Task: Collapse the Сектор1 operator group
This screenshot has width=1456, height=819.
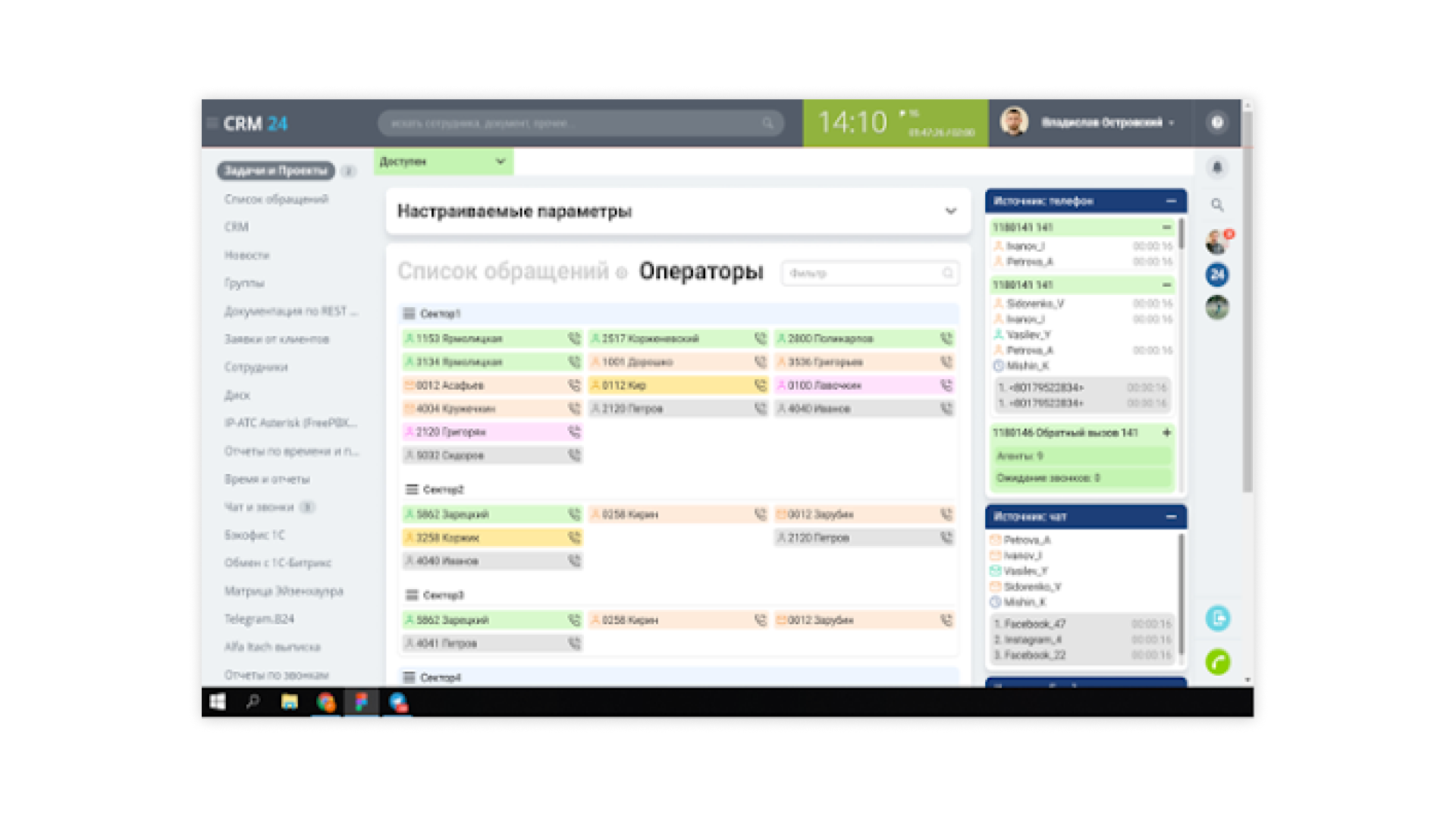Action: (x=409, y=313)
